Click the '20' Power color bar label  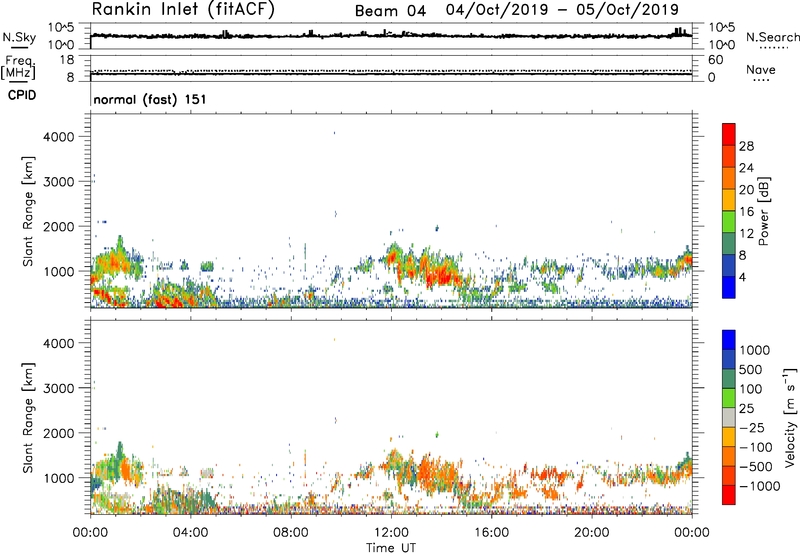click(x=746, y=190)
